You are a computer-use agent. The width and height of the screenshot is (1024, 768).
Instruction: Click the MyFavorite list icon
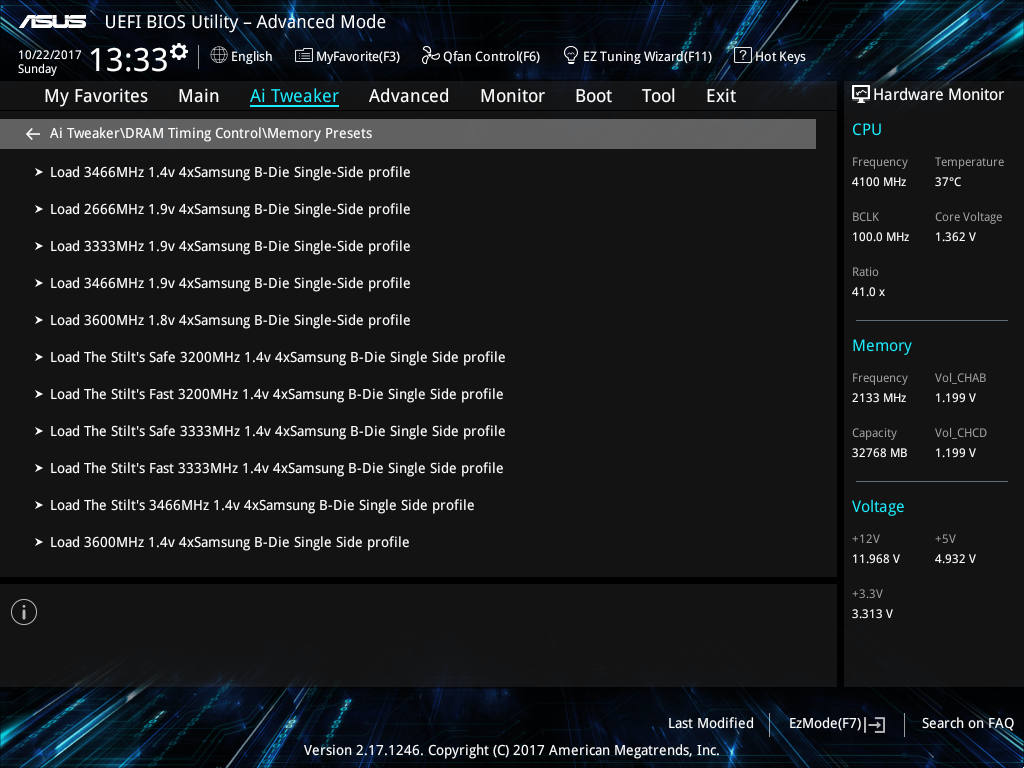coord(304,56)
